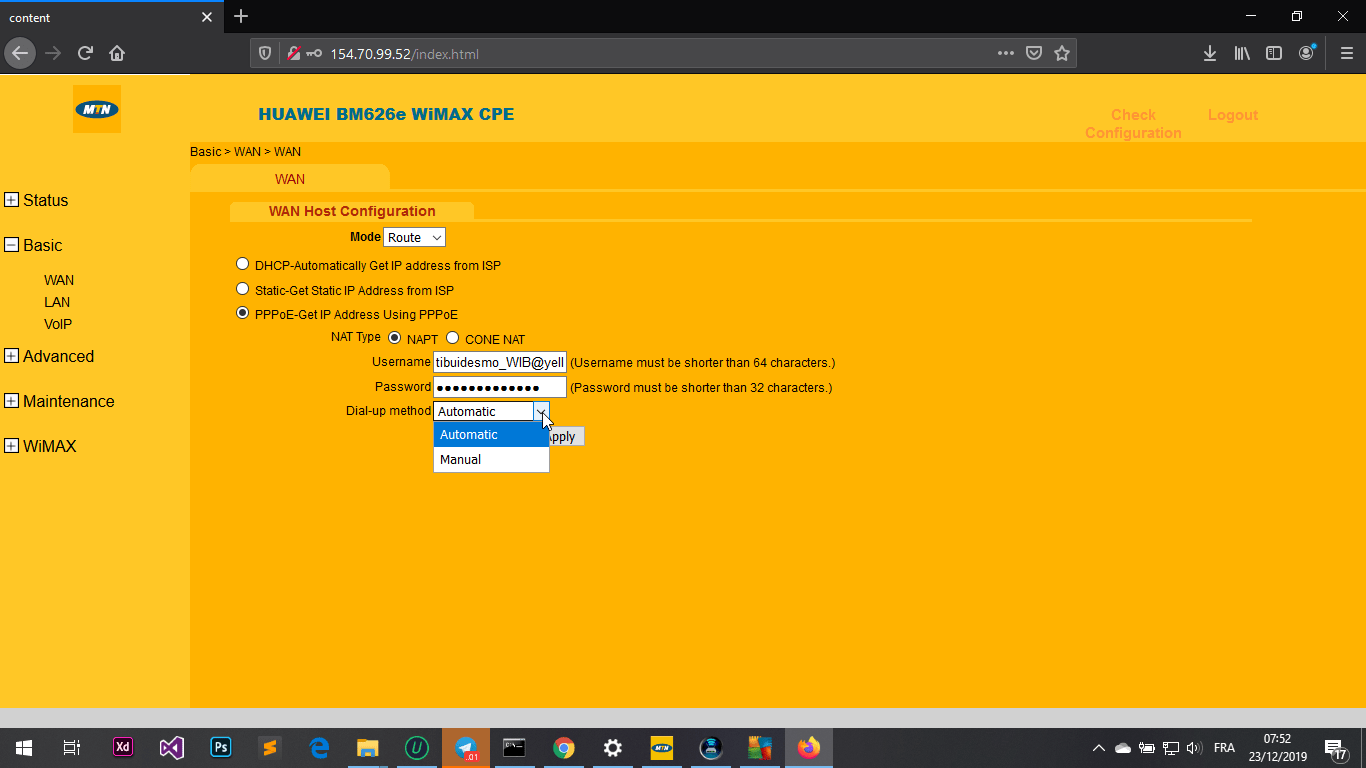Save page to Pocket icon
The height and width of the screenshot is (768, 1366).
[x=1034, y=53]
